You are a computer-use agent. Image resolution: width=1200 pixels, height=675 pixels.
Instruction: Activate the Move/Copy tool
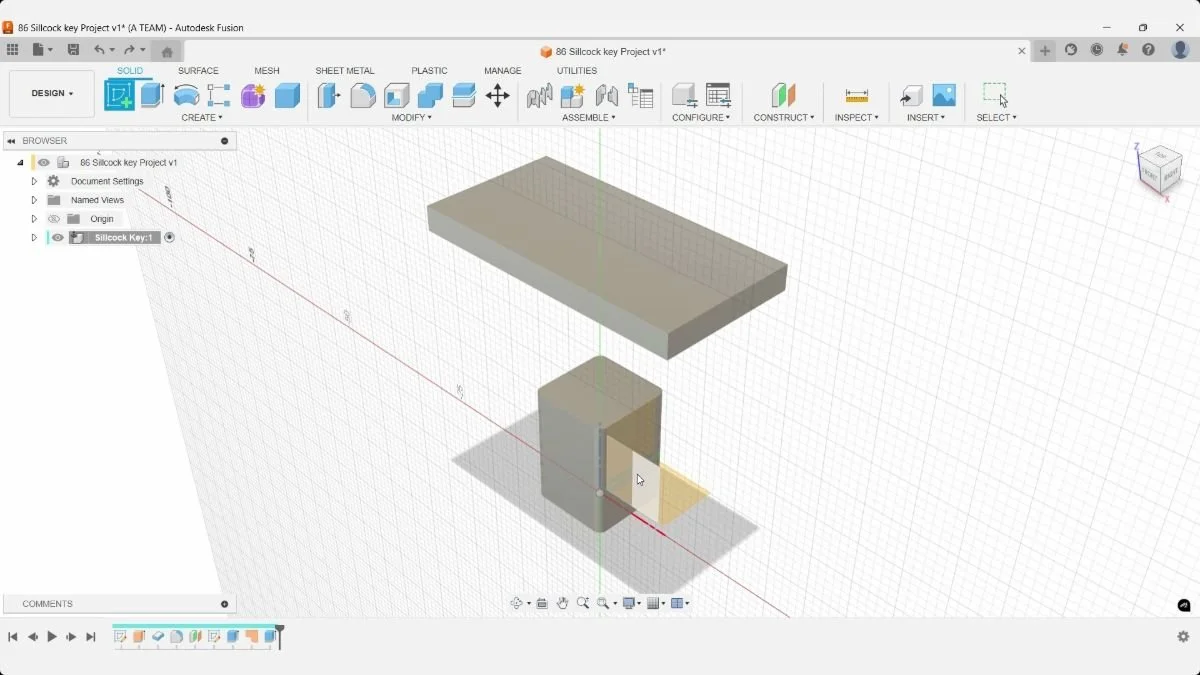click(497, 95)
